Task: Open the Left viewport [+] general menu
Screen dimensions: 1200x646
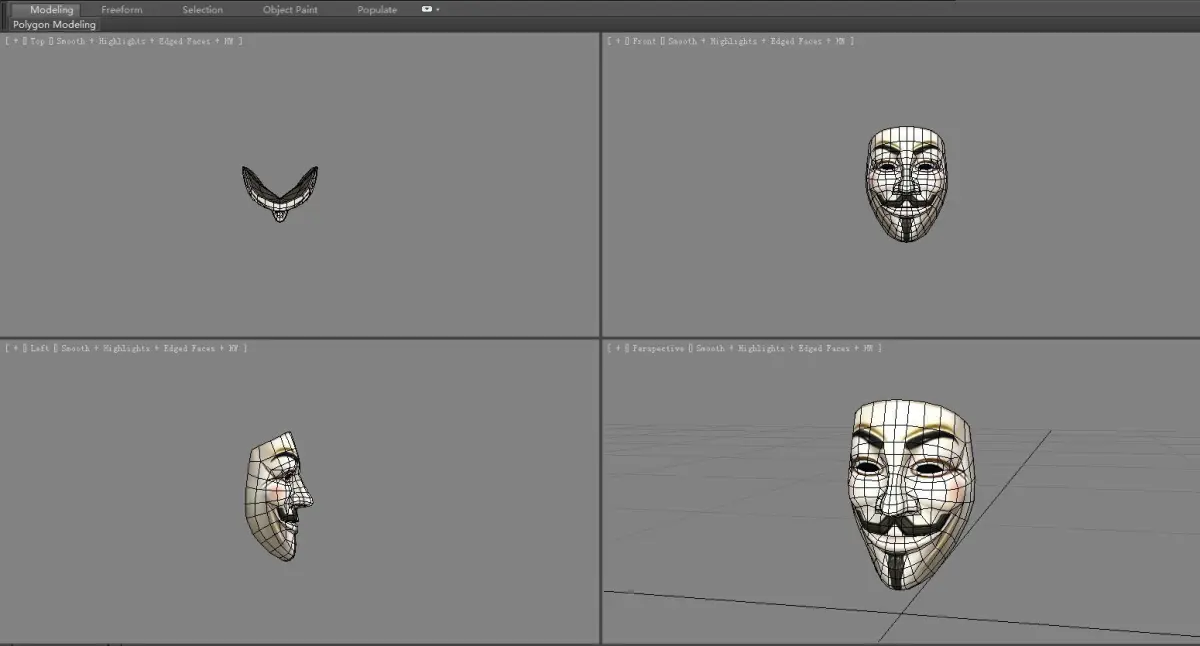Action: tap(14, 348)
